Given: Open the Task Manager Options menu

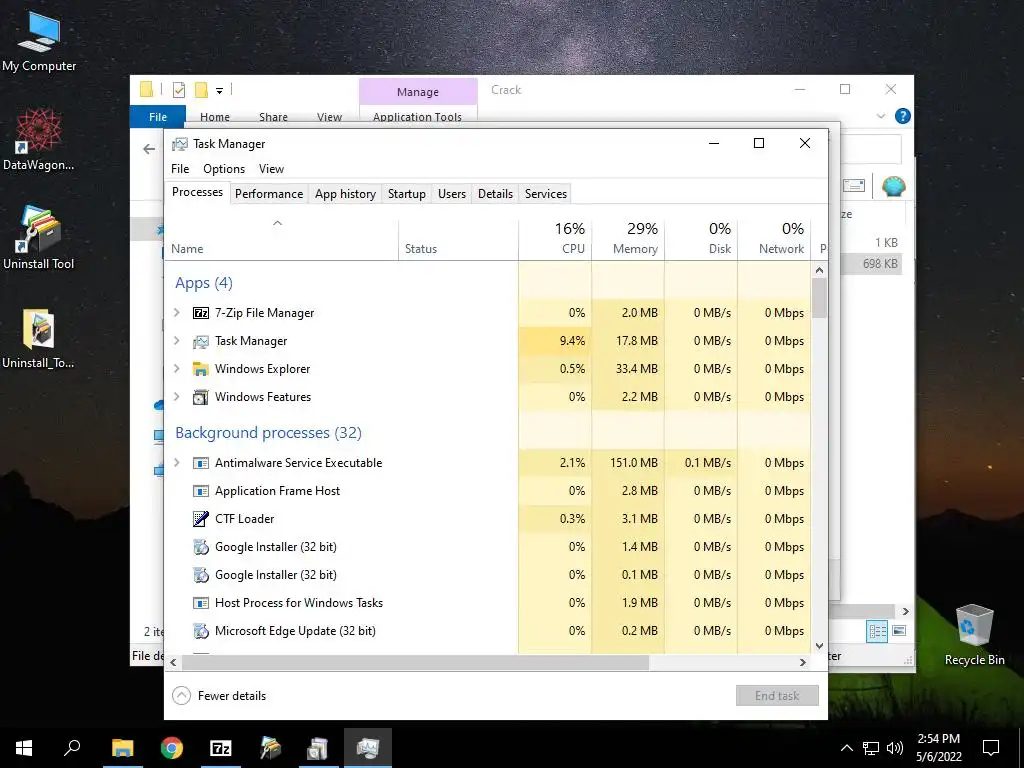Looking at the screenshot, I should click(x=224, y=169).
